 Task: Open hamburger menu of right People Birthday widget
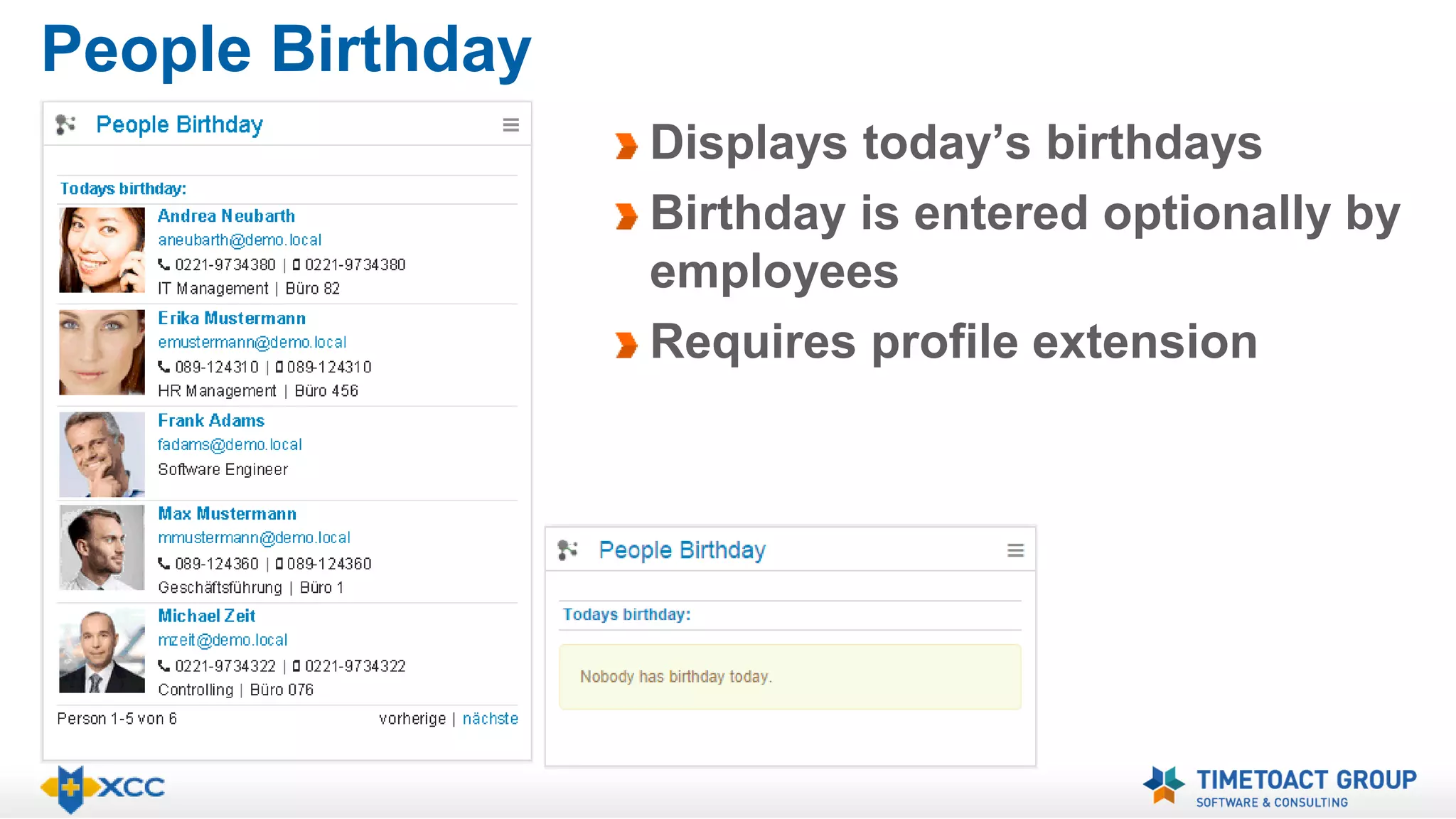[1015, 550]
